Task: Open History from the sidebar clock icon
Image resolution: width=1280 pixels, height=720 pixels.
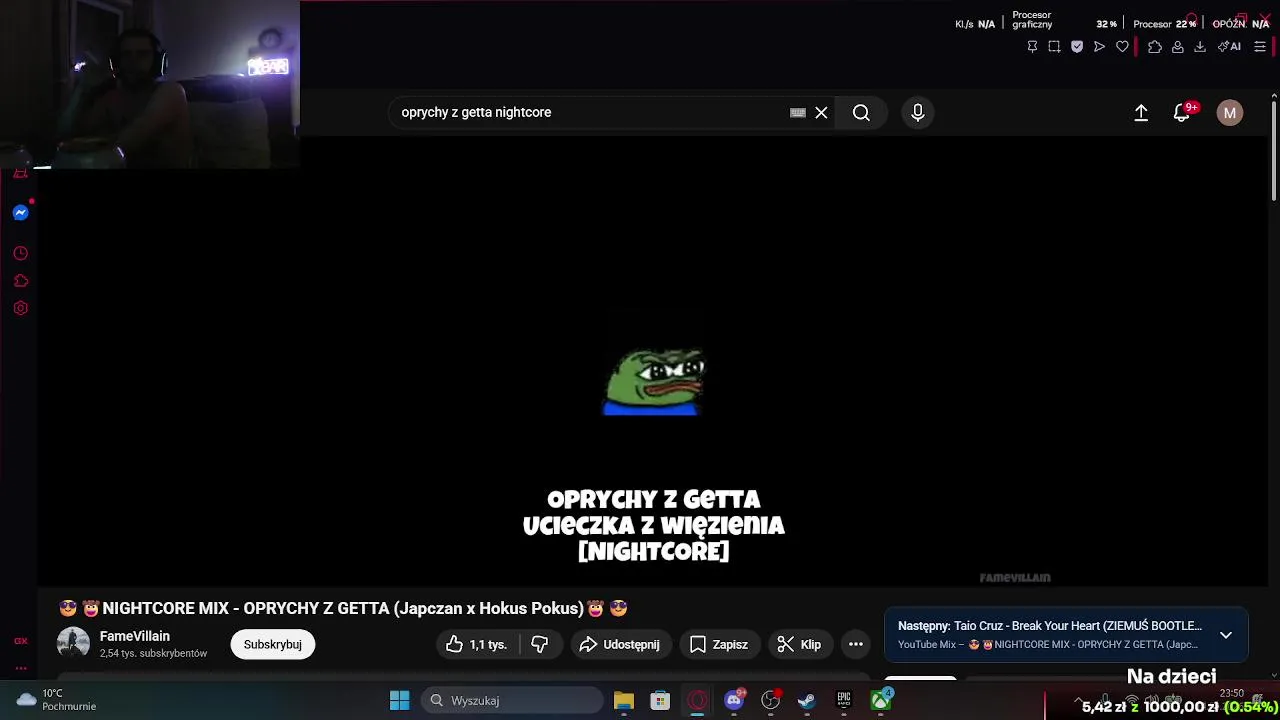Action: [x=20, y=253]
